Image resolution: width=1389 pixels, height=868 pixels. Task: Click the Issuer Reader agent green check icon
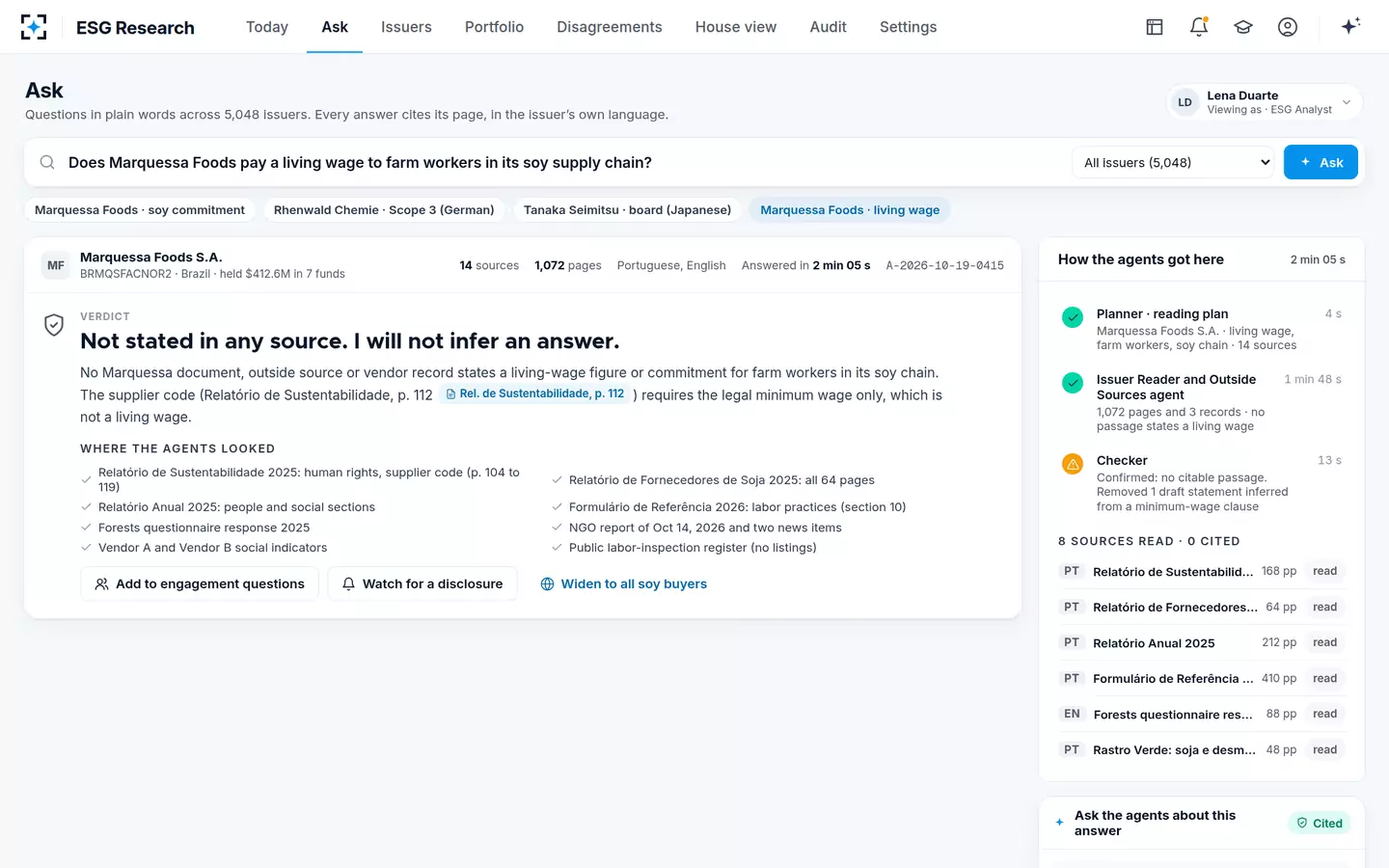tap(1073, 382)
